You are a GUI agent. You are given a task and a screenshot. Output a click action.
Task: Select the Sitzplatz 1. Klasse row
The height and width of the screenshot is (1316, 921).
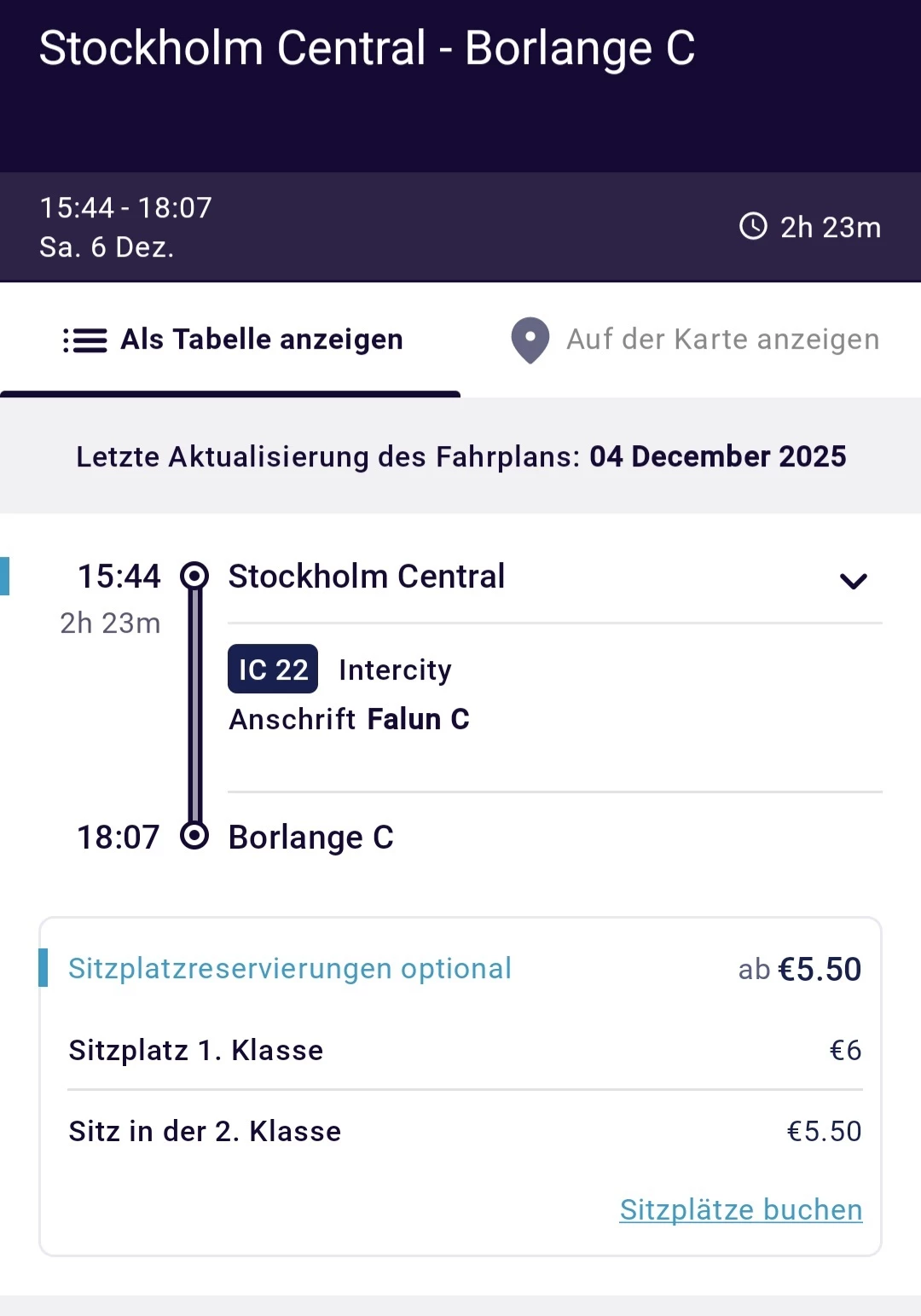pyautogui.click(x=465, y=1050)
